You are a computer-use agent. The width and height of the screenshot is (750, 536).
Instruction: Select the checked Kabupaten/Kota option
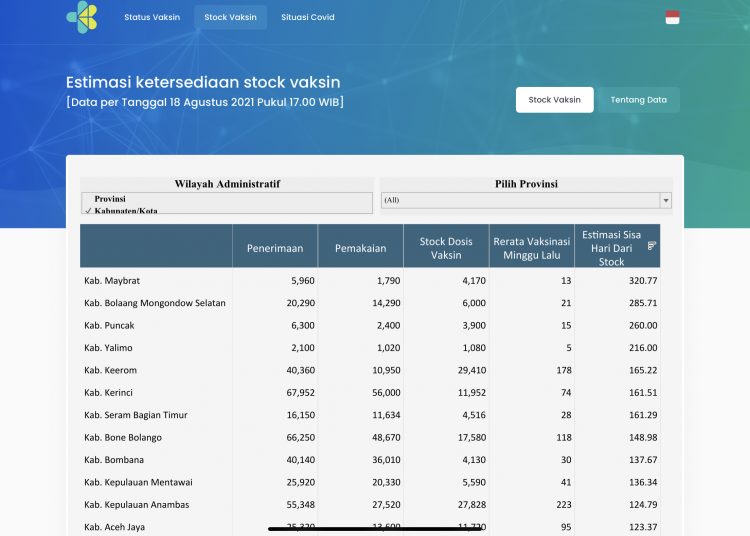(126, 210)
